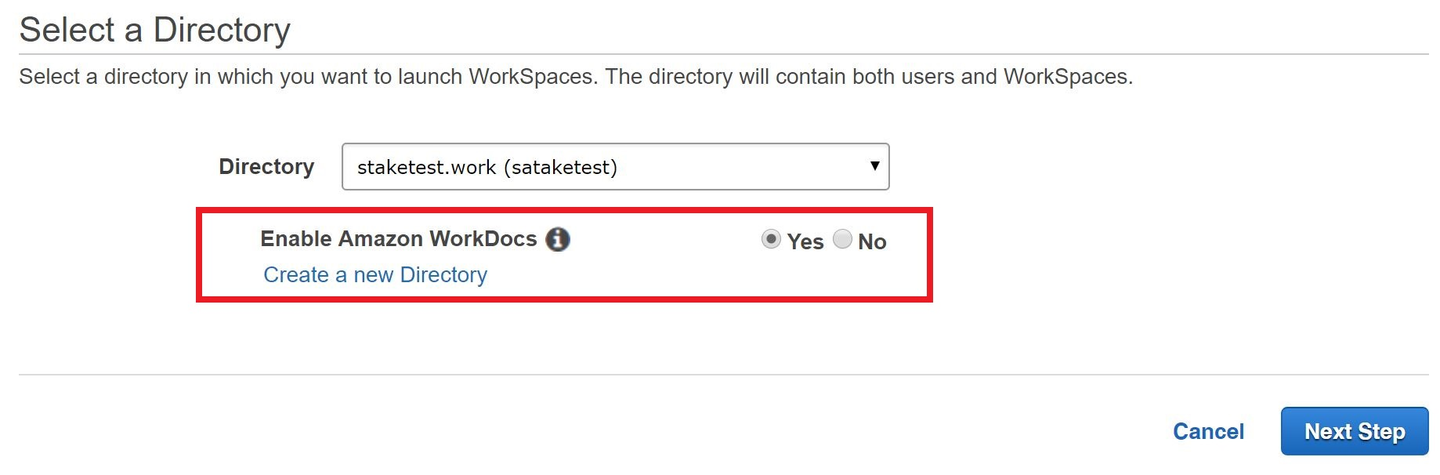Screen dimensions: 1440x475
Task: Click the word WorkDocs in the label
Action: pos(483,240)
